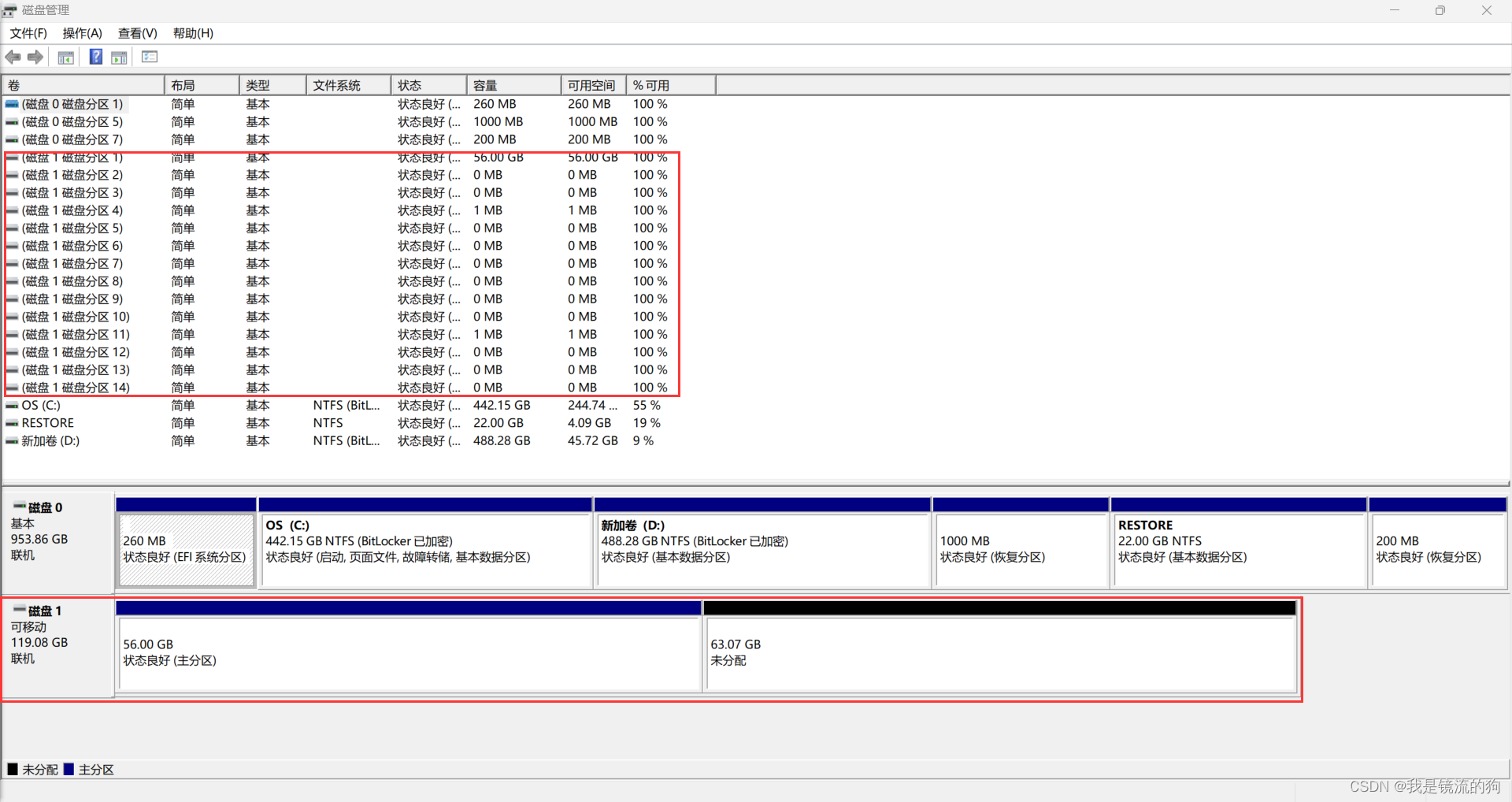Sort by the 容量 column header

pos(513,85)
